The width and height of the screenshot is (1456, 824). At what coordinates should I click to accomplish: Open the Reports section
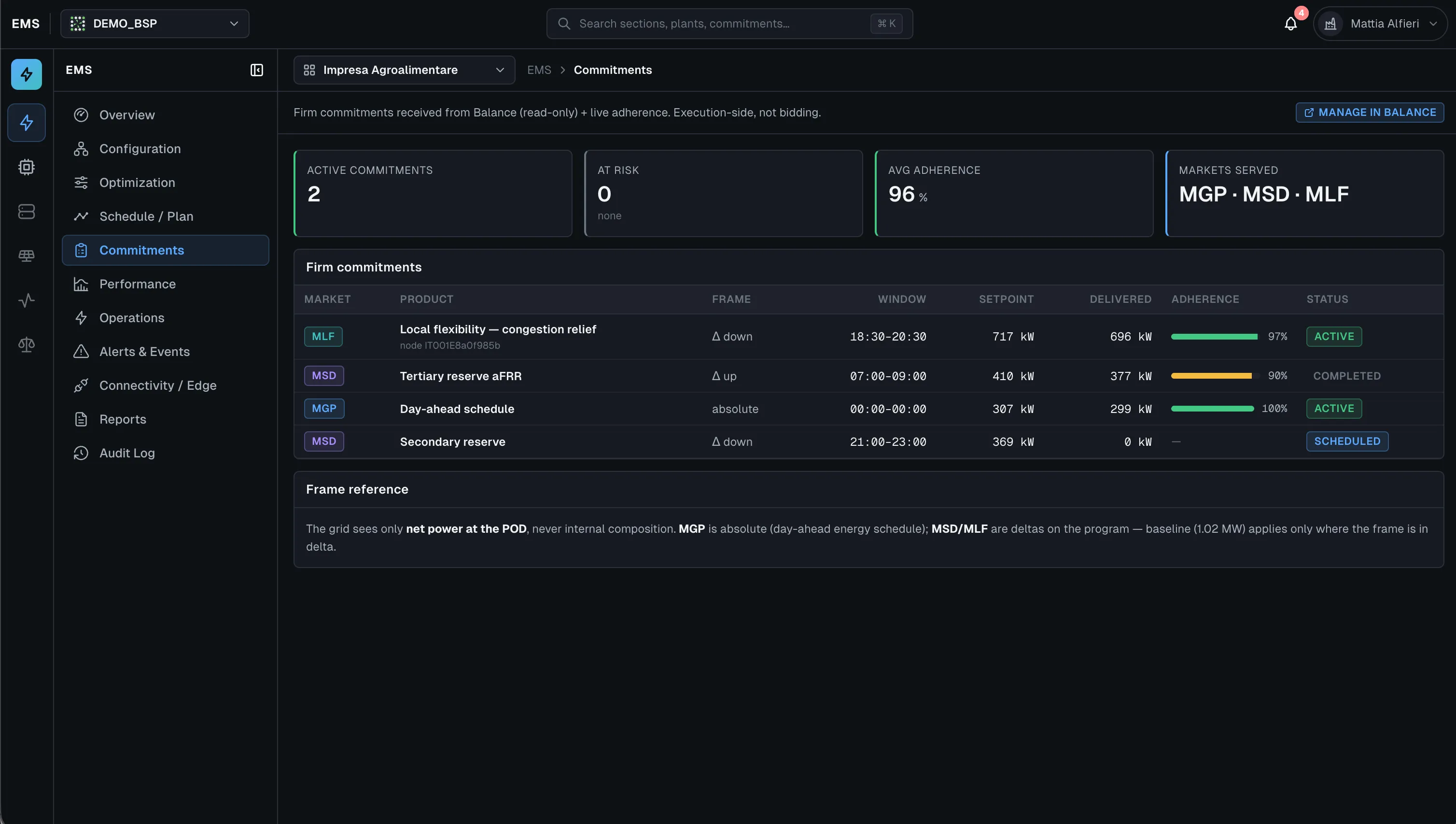click(x=165, y=419)
